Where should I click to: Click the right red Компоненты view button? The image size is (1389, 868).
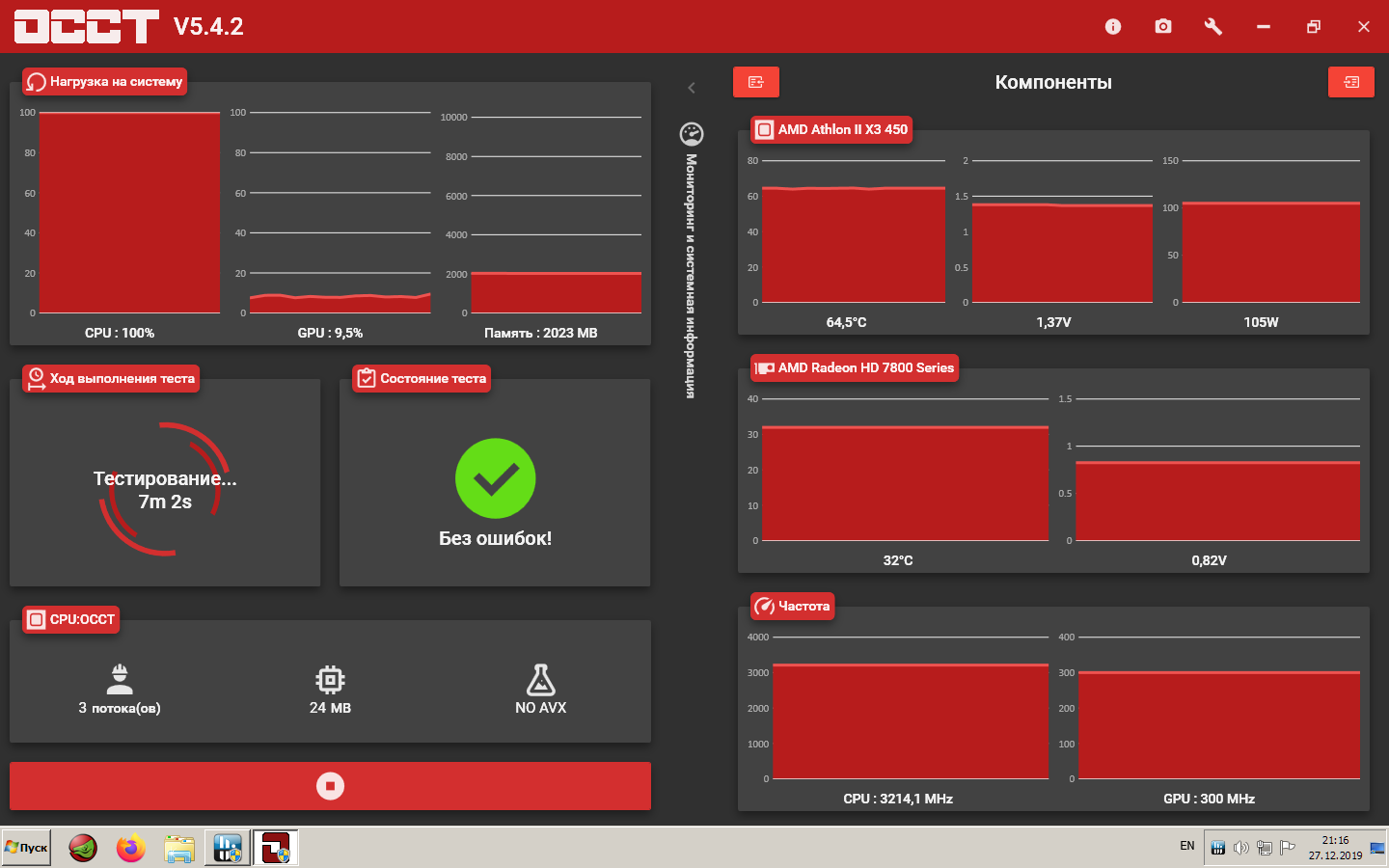coord(1351,82)
